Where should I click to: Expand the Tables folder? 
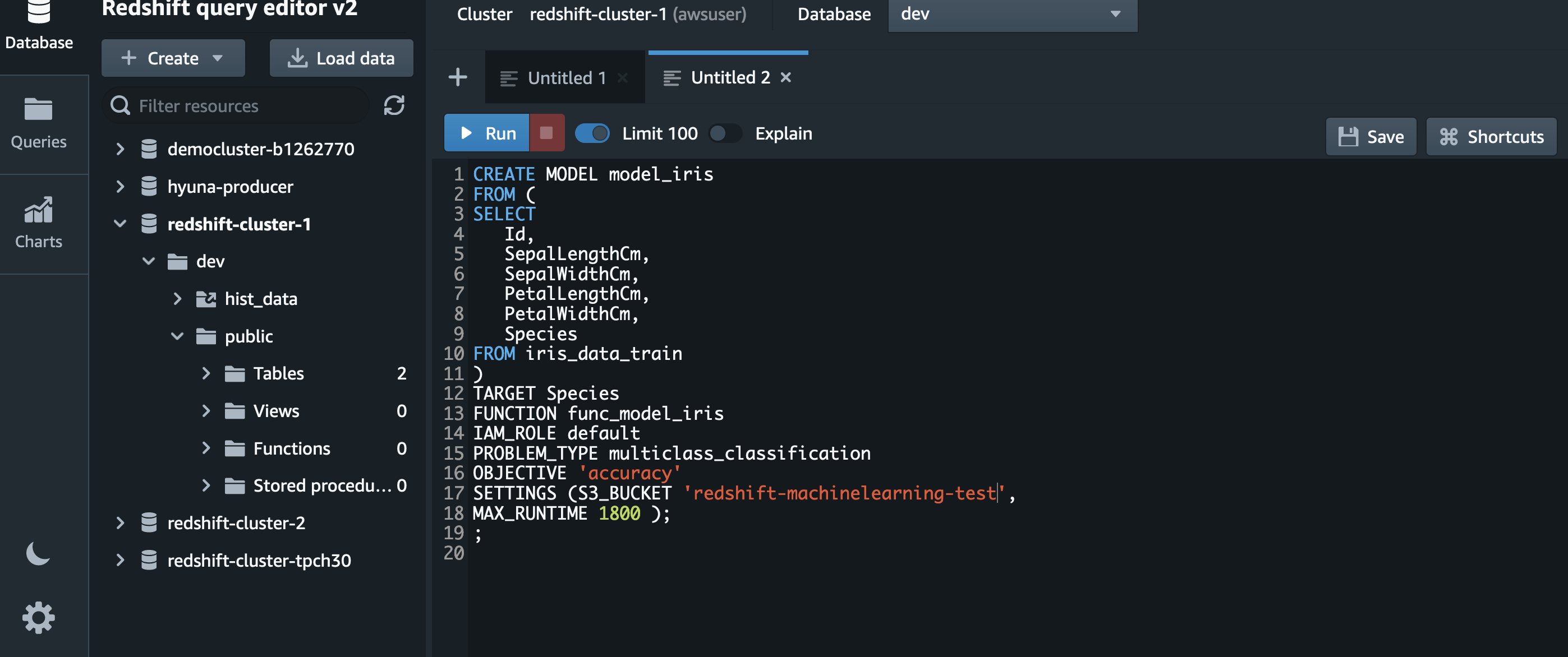(206, 373)
